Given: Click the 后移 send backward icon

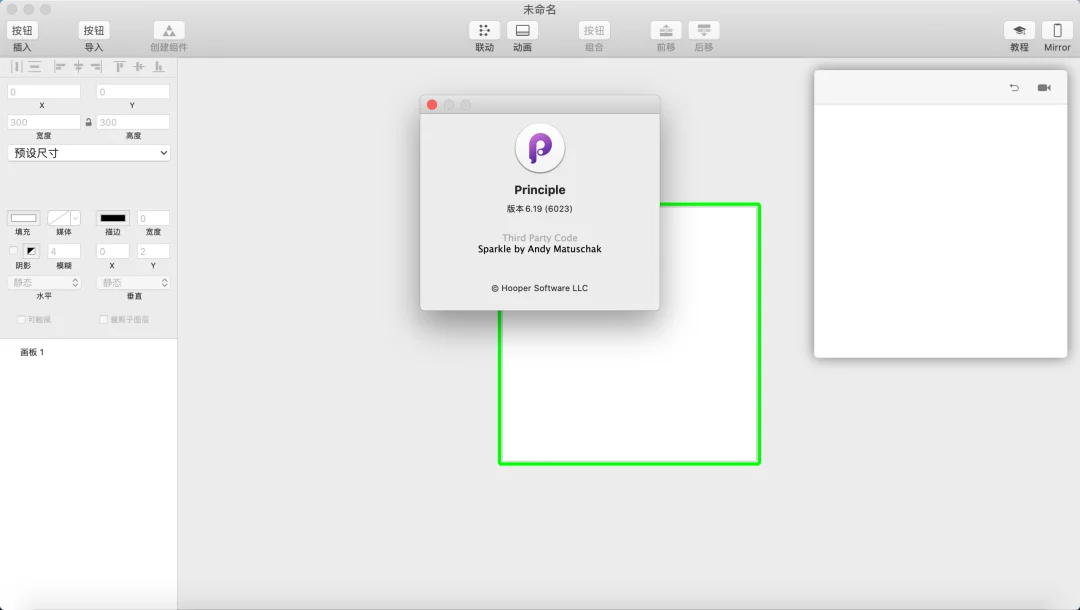Looking at the screenshot, I should 704,30.
